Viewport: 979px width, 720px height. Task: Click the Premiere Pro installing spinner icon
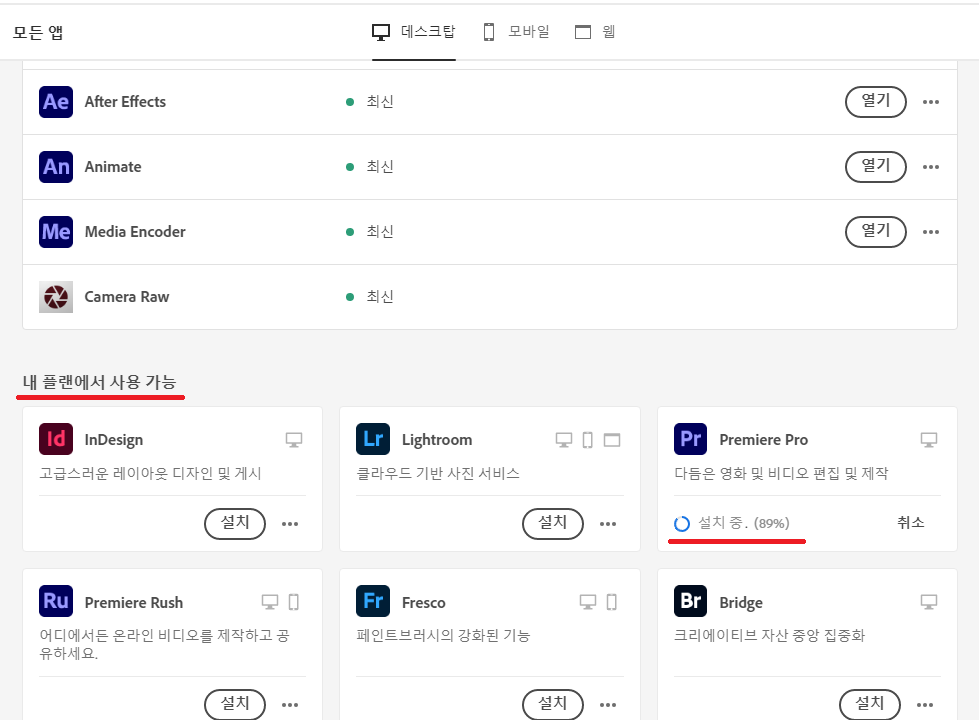point(682,523)
